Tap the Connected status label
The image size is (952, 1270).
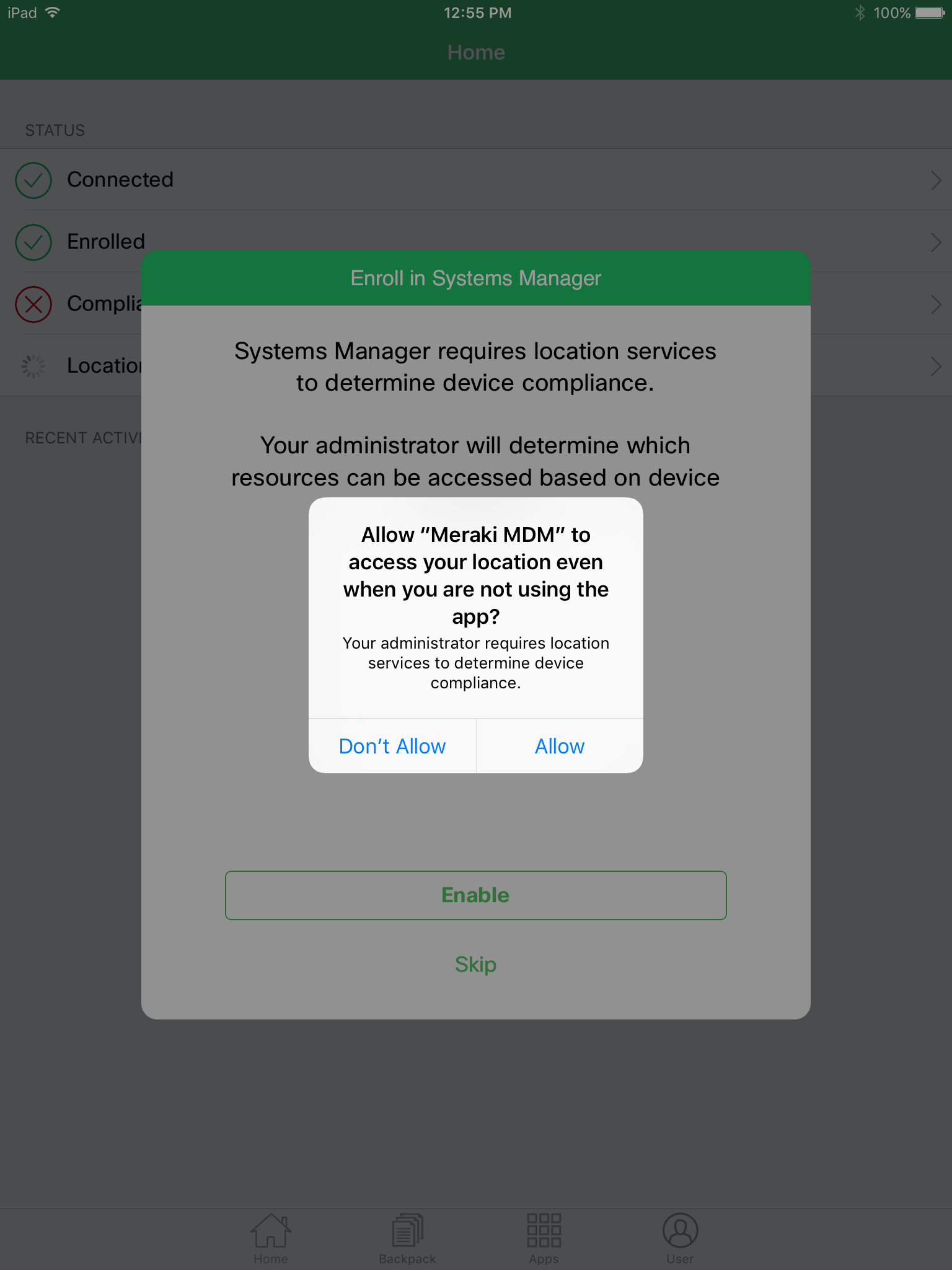click(120, 180)
